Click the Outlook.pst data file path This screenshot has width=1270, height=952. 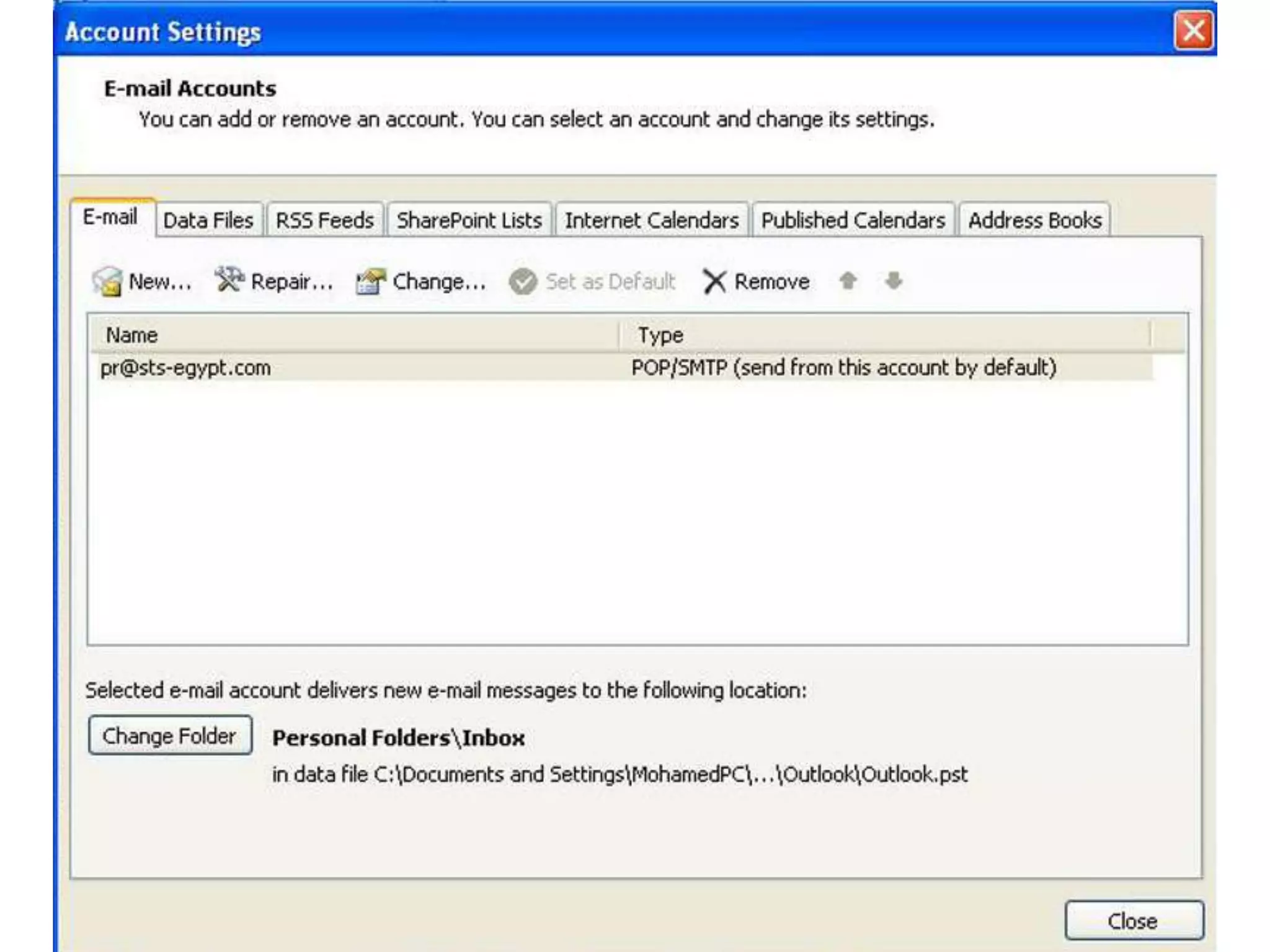click(x=620, y=775)
